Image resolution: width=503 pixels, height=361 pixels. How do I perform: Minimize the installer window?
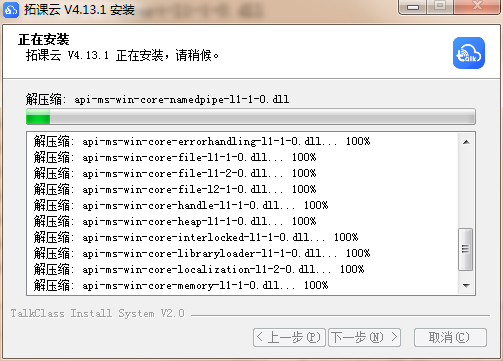point(413,7)
